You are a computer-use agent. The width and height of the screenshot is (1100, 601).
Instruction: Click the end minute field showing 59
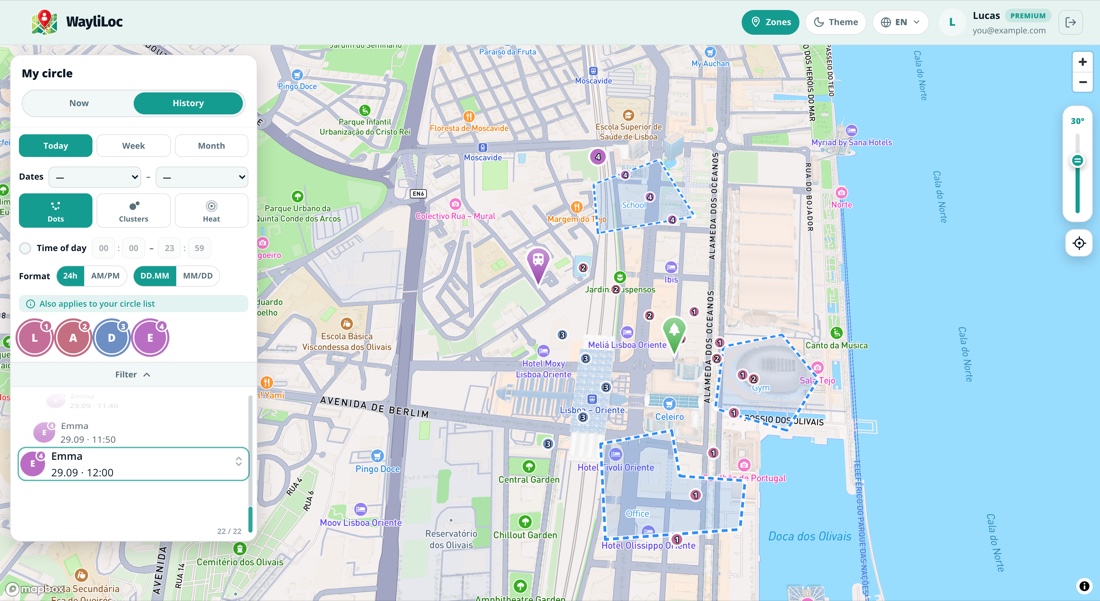199,248
